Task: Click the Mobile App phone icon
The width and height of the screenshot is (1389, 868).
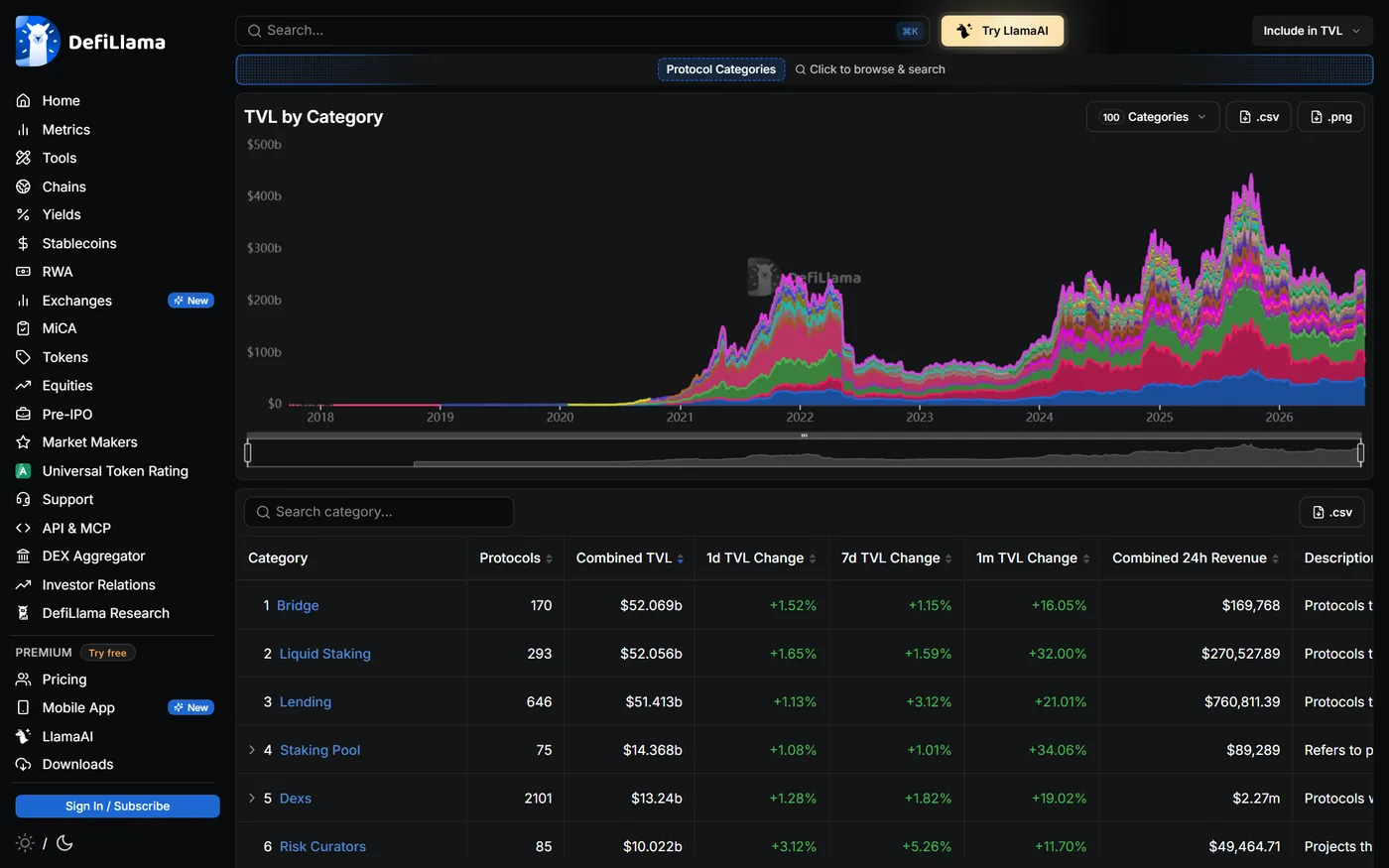Action: click(23, 708)
